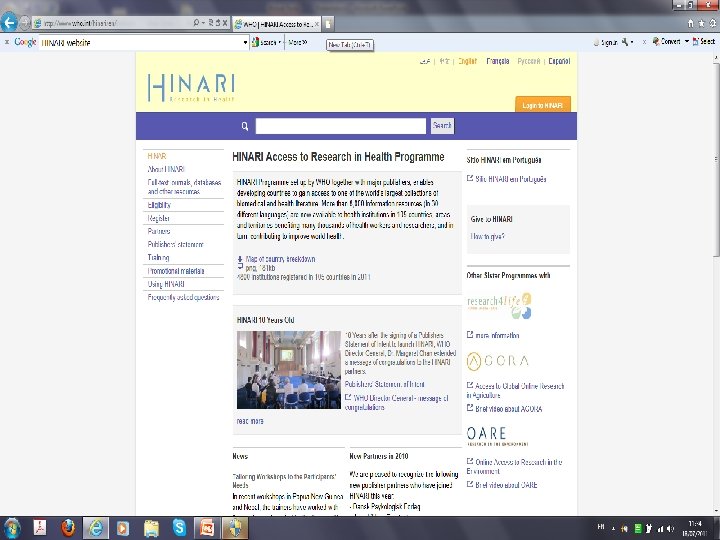Open Promotional materials sidebar link

click(x=176, y=271)
